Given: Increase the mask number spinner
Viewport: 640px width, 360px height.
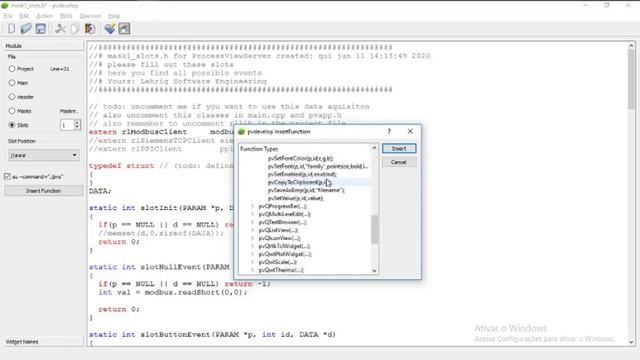Looking at the screenshot, I should coord(77,122).
